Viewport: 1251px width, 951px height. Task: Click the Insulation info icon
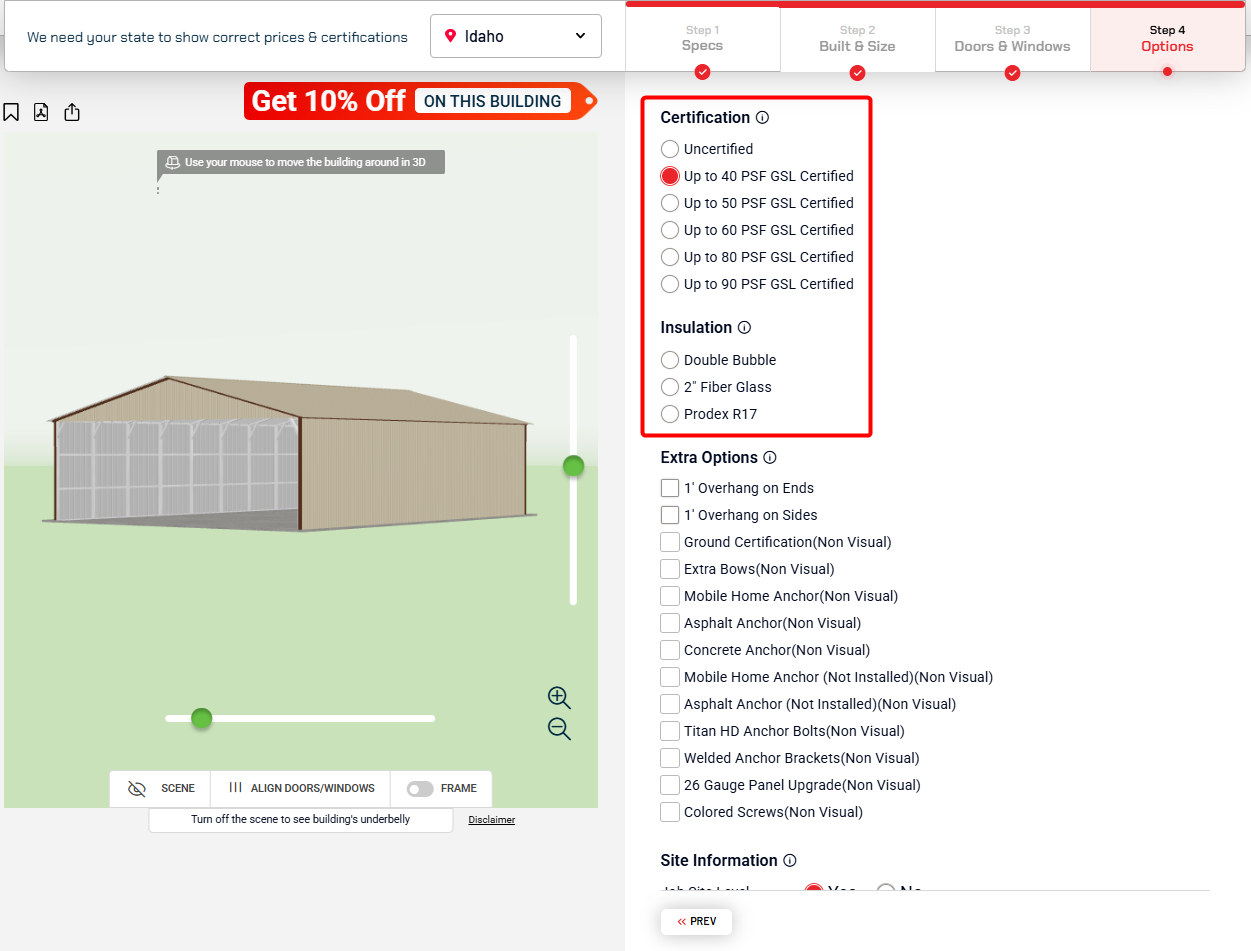744,328
